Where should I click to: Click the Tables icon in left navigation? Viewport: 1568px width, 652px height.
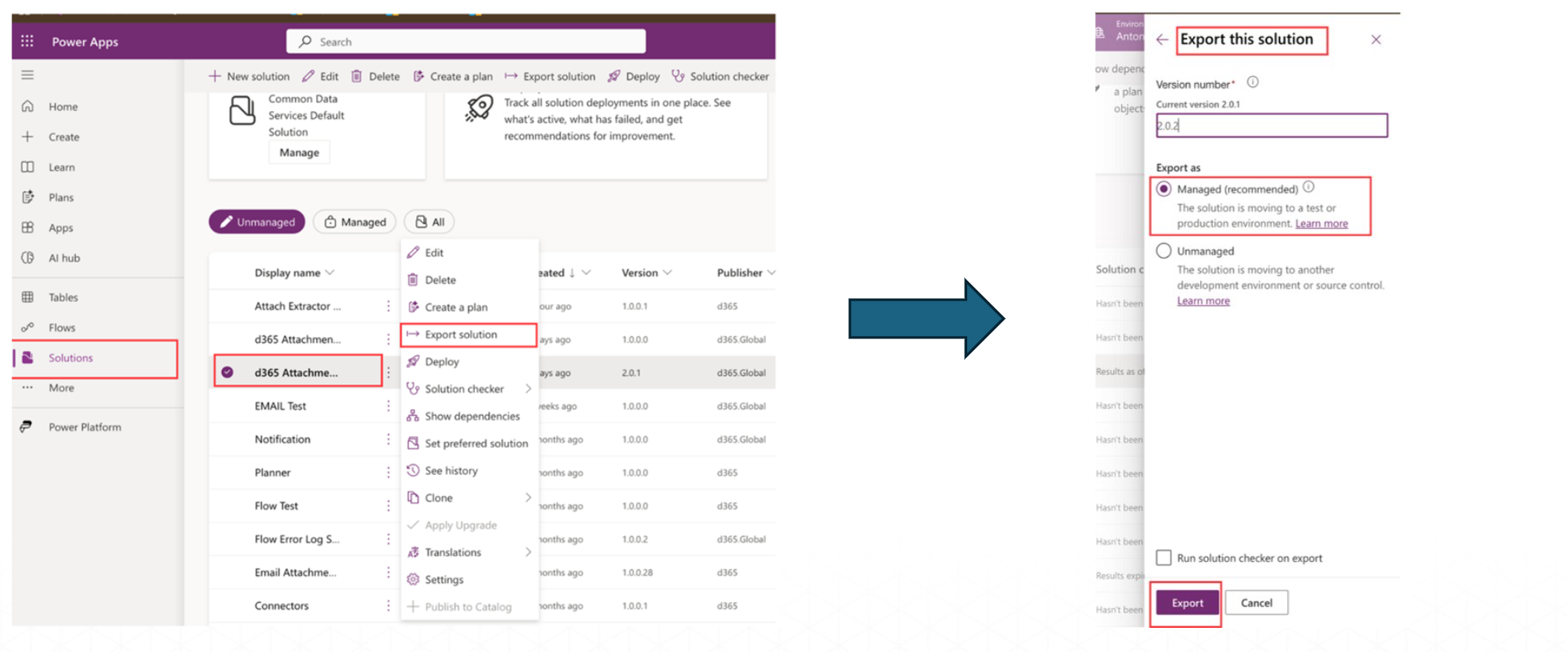coord(28,297)
